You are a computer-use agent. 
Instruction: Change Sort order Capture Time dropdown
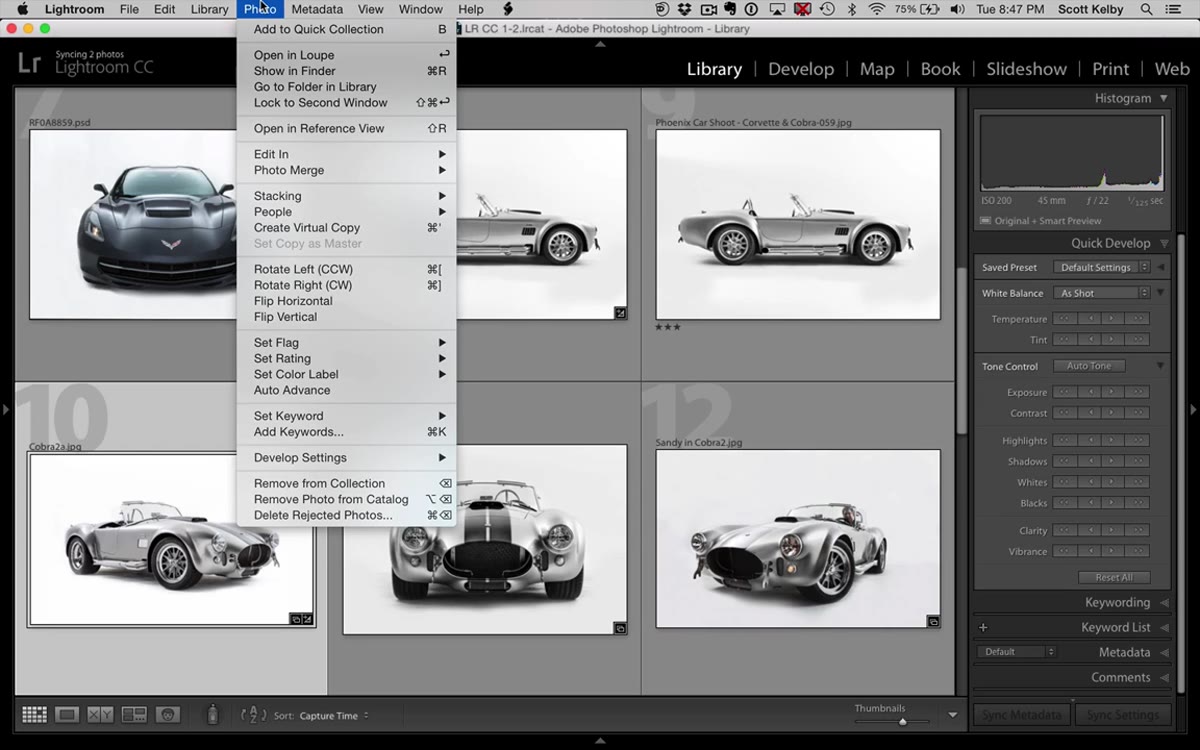point(335,715)
